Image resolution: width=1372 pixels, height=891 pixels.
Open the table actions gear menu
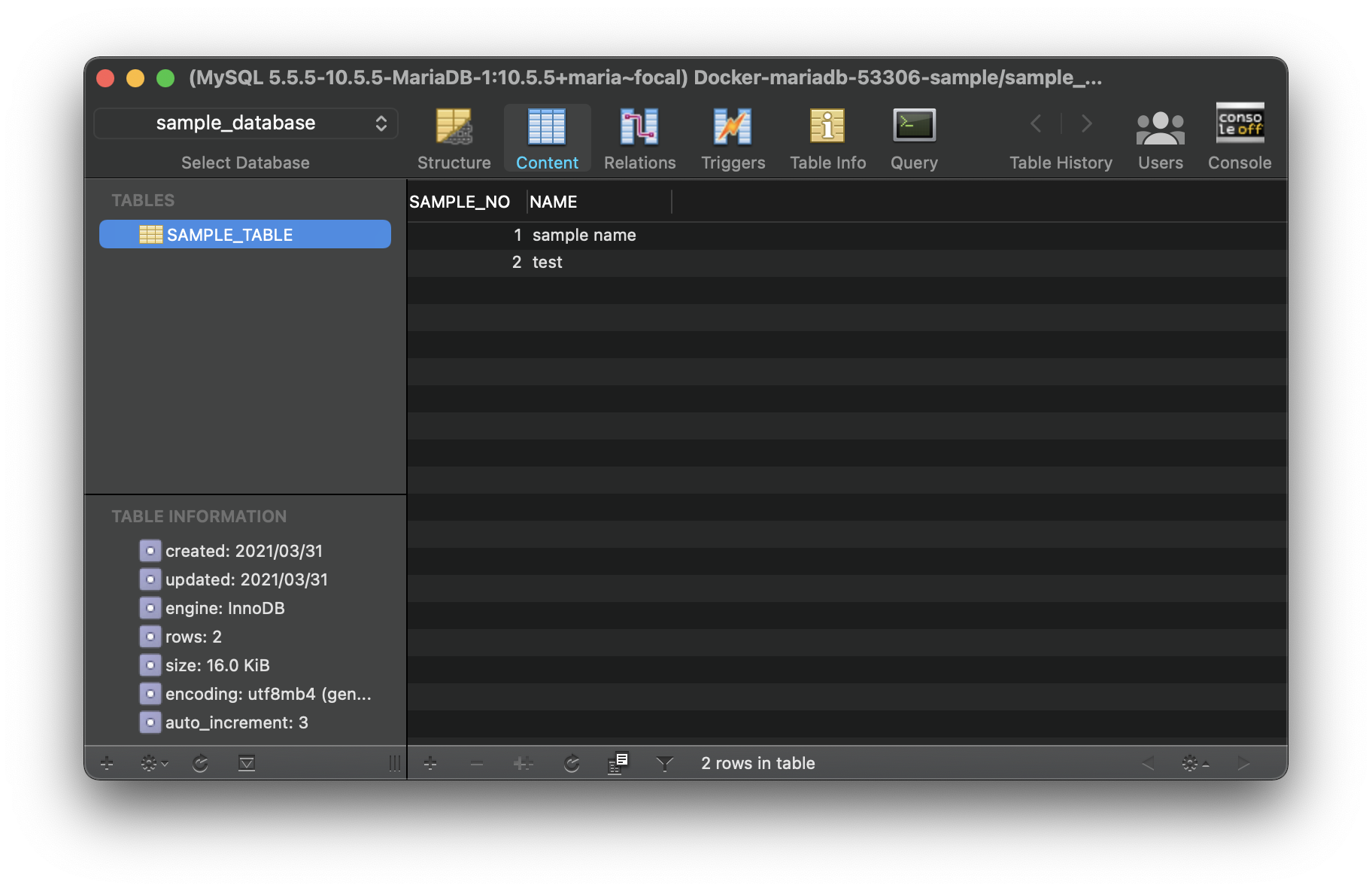click(x=153, y=764)
